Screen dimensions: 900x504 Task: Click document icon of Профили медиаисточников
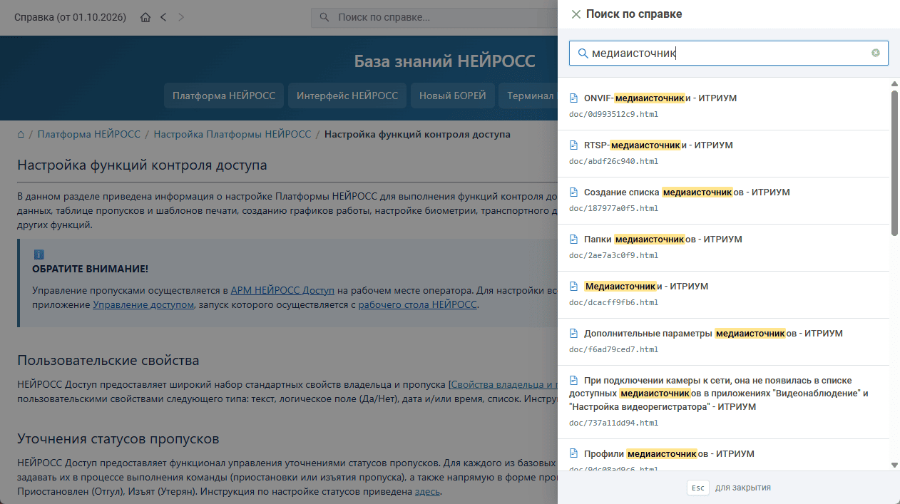573,453
